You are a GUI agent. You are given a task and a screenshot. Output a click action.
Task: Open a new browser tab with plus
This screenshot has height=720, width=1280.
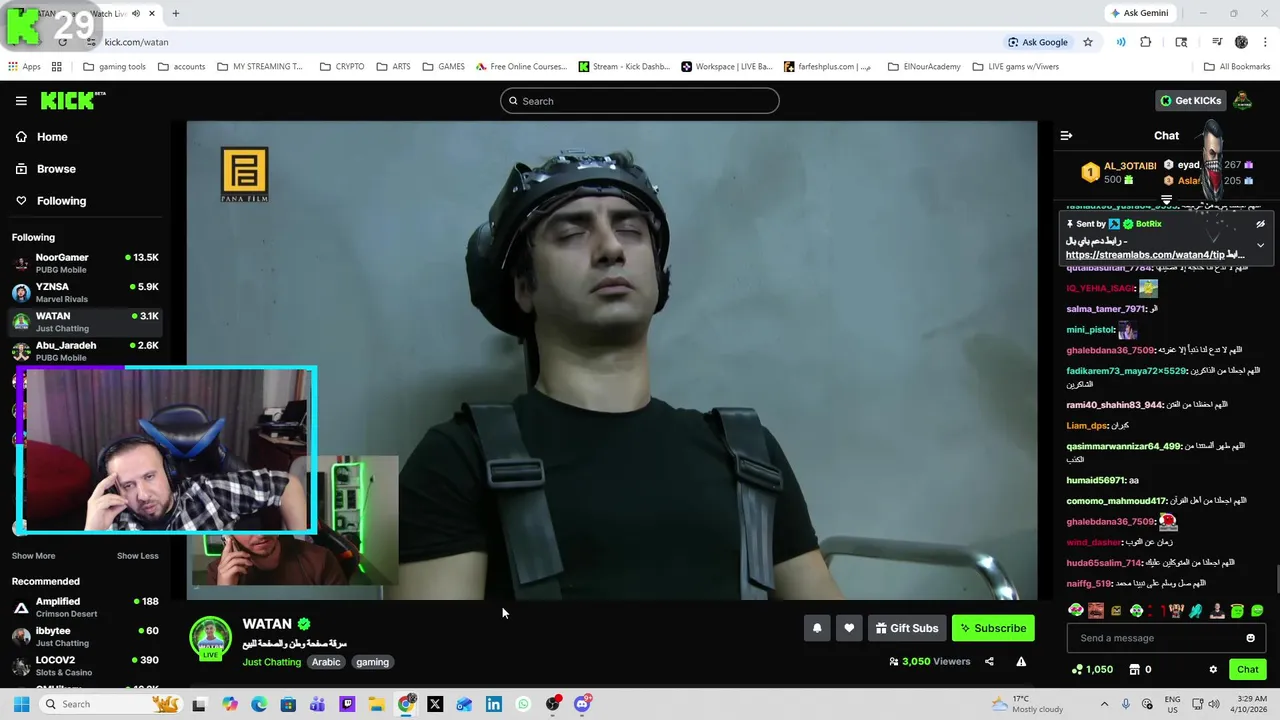[x=176, y=13]
